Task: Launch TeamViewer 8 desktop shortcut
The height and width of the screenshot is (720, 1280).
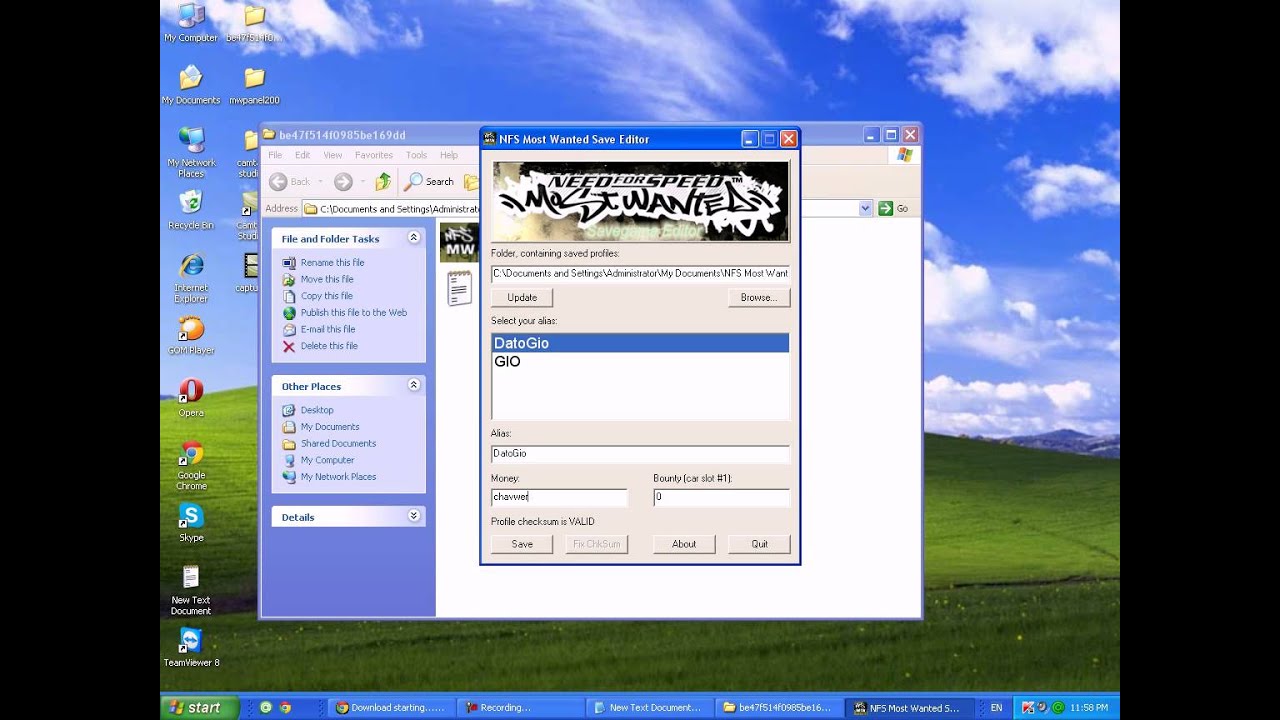Action: tap(191, 647)
